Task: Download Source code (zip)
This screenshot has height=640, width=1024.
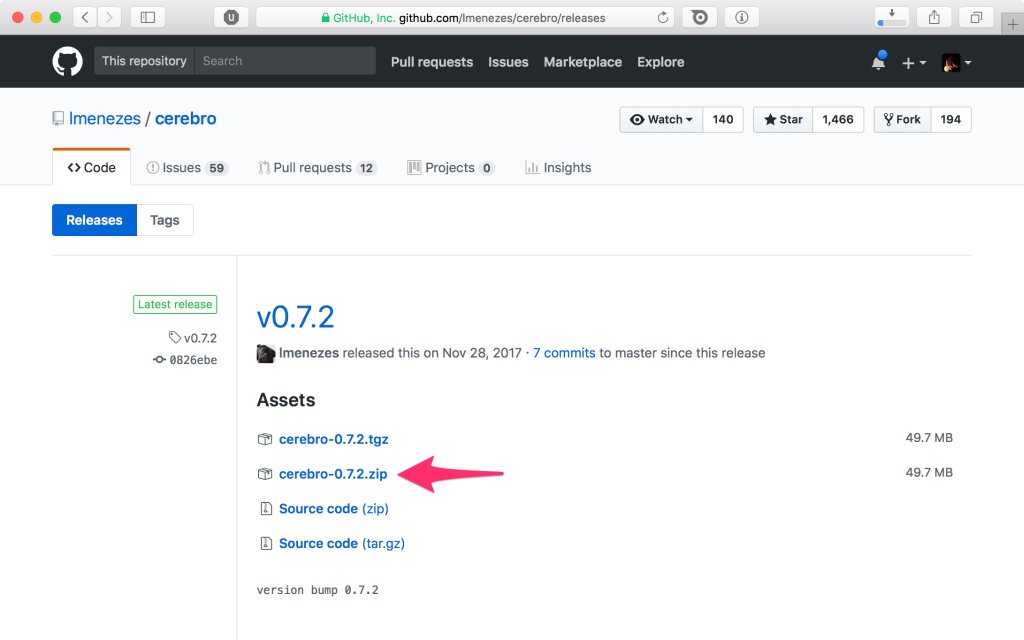Action: point(334,509)
